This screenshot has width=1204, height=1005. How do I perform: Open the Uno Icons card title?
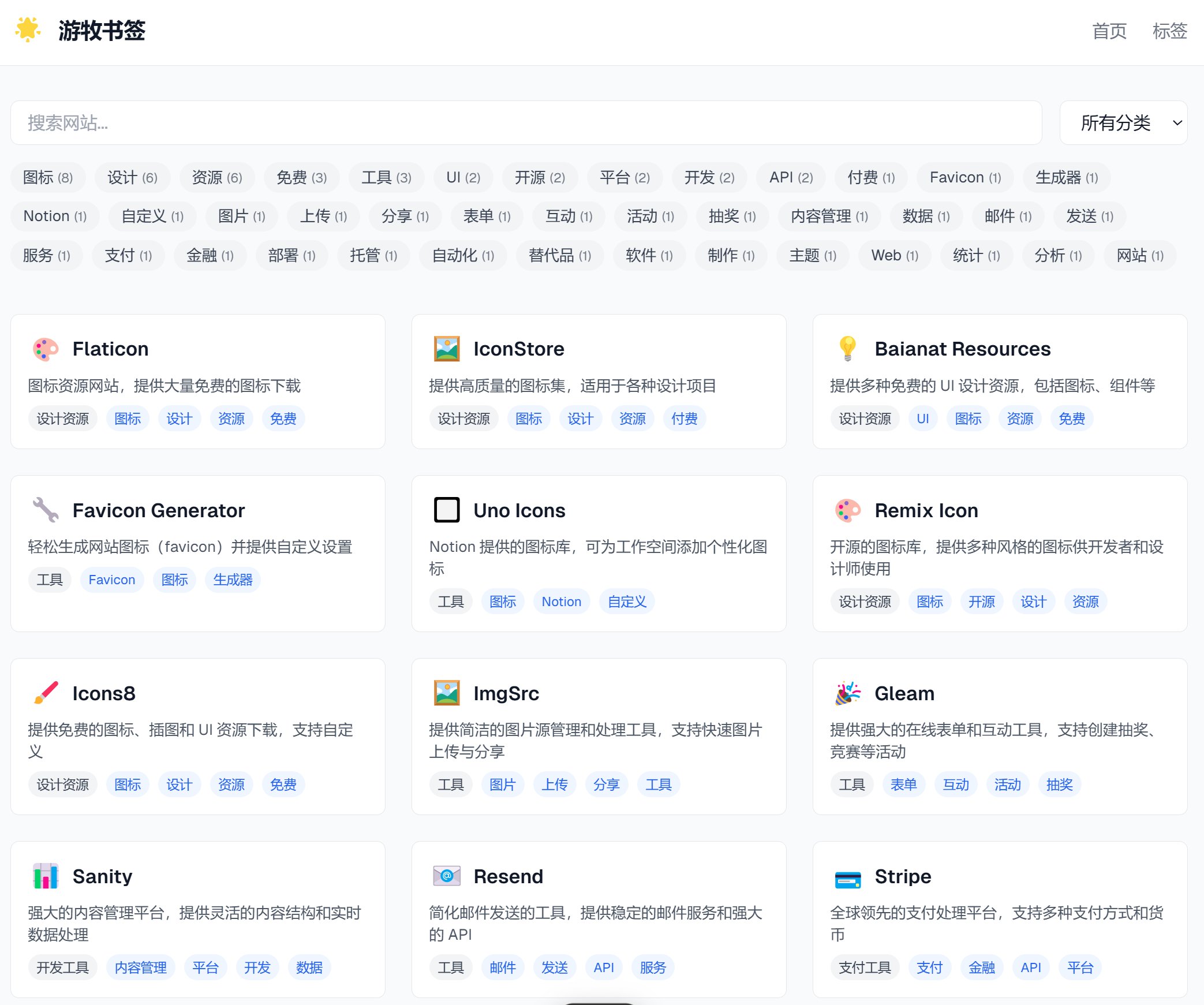tap(519, 510)
